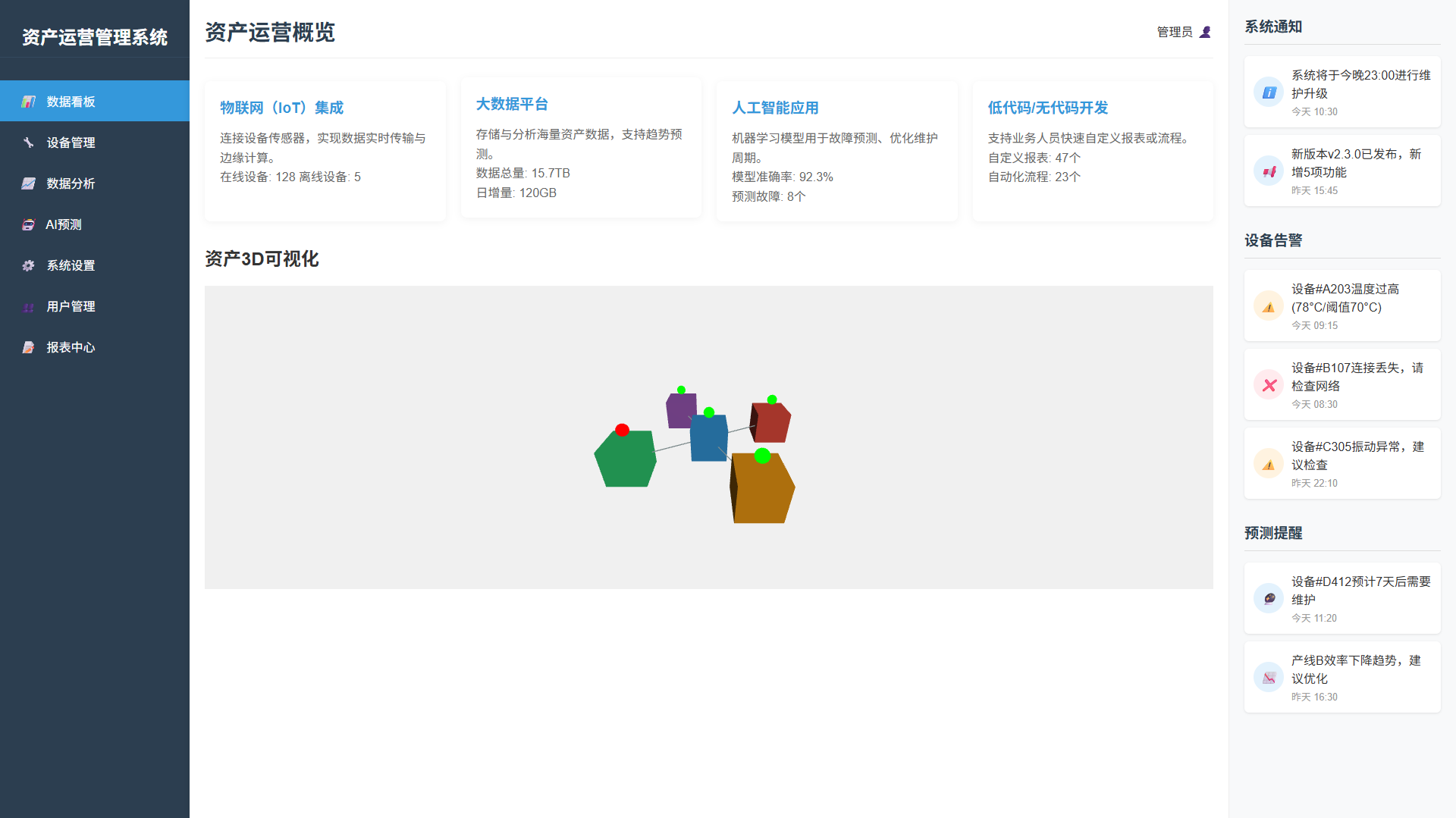The width and height of the screenshot is (1456, 818).
Task: Click the info icon on maintenance notice
Action: (x=1268, y=92)
